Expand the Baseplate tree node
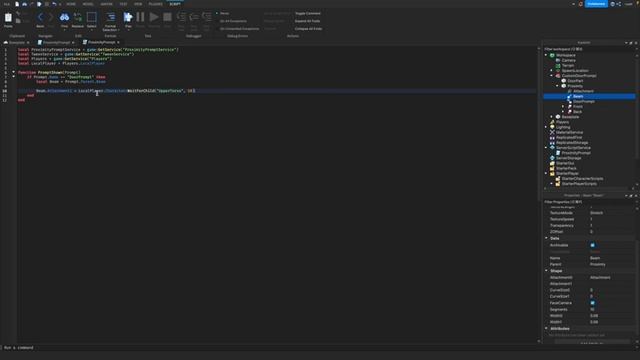Screen dimensions: 640x360 coord(551,117)
